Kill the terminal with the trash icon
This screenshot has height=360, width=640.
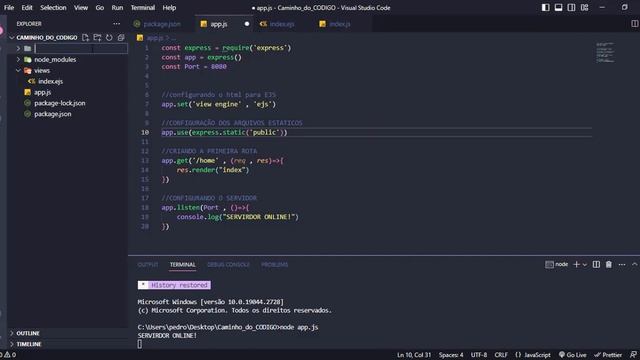[x=609, y=264]
